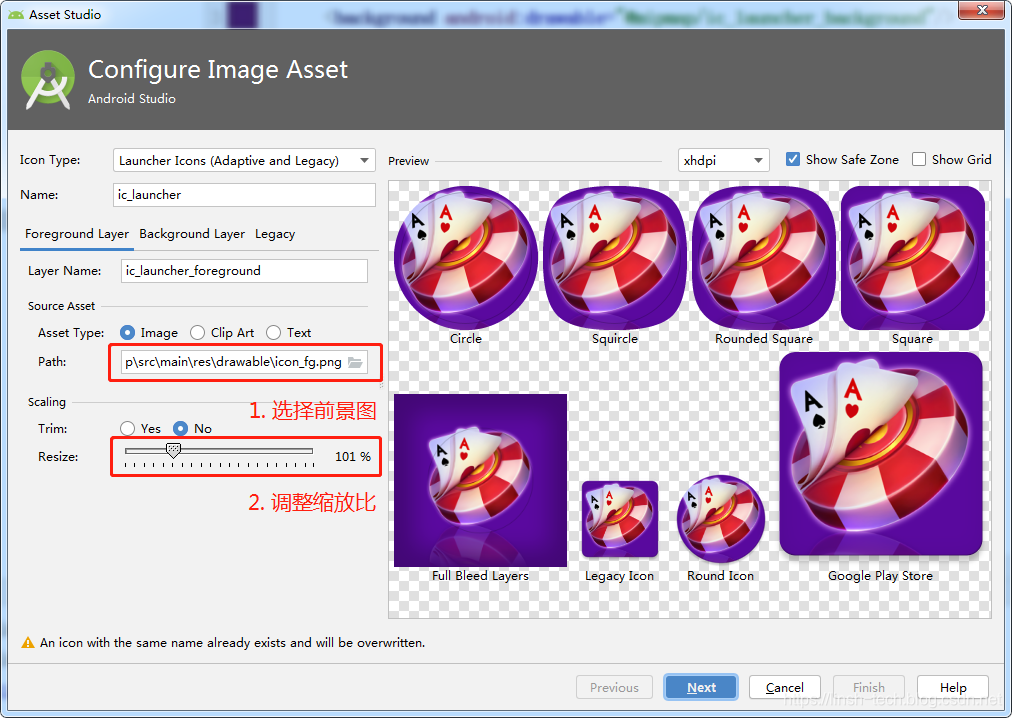Image resolution: width=1012 pixels, height=718 pixels.
Task: Close the Asset Studio window
Action: click(982, 10)
